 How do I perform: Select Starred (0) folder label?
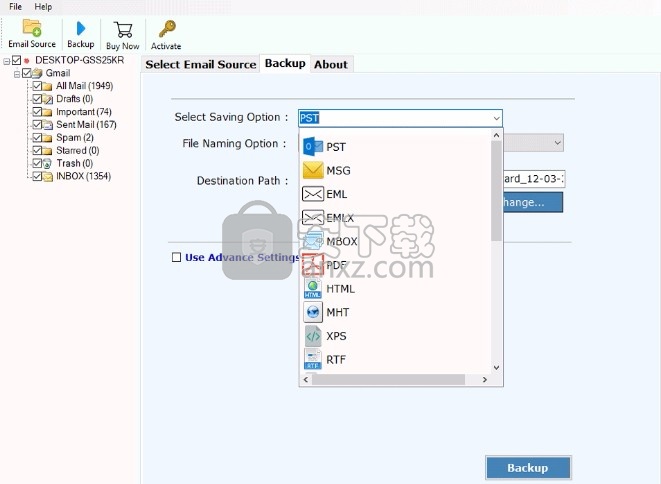(78, 151)
